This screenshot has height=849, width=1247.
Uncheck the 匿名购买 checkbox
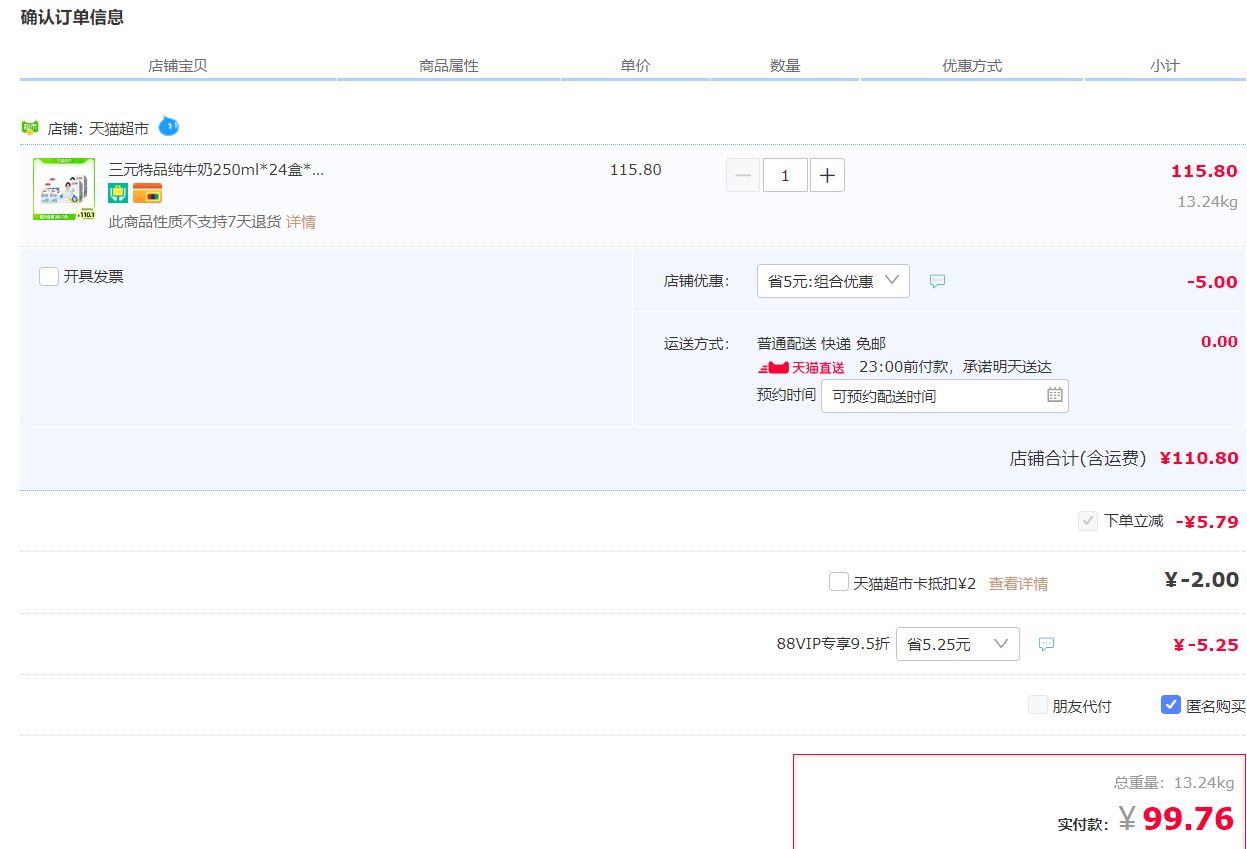1171,705
